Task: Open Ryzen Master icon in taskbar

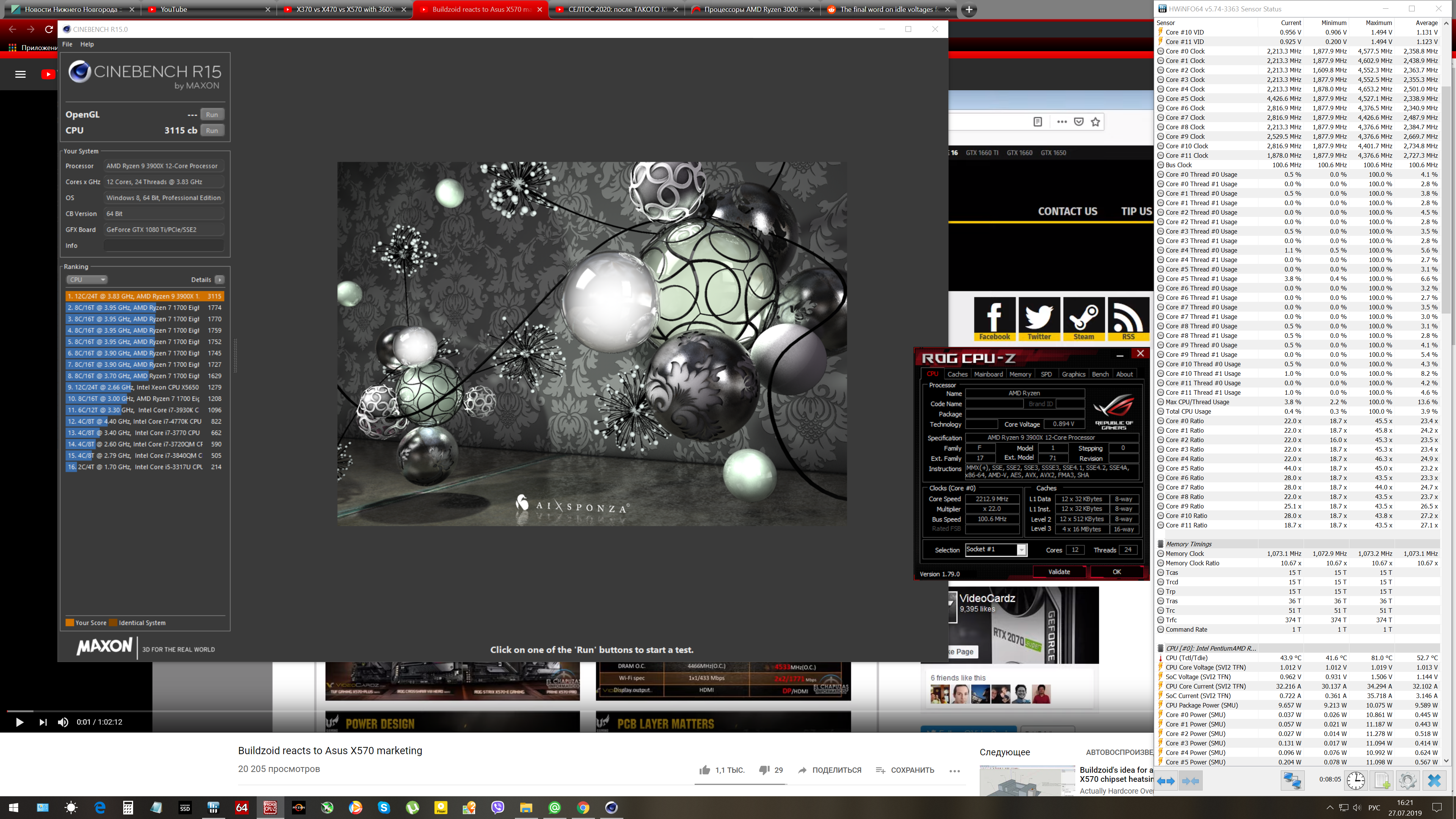Action: [298, 807]
